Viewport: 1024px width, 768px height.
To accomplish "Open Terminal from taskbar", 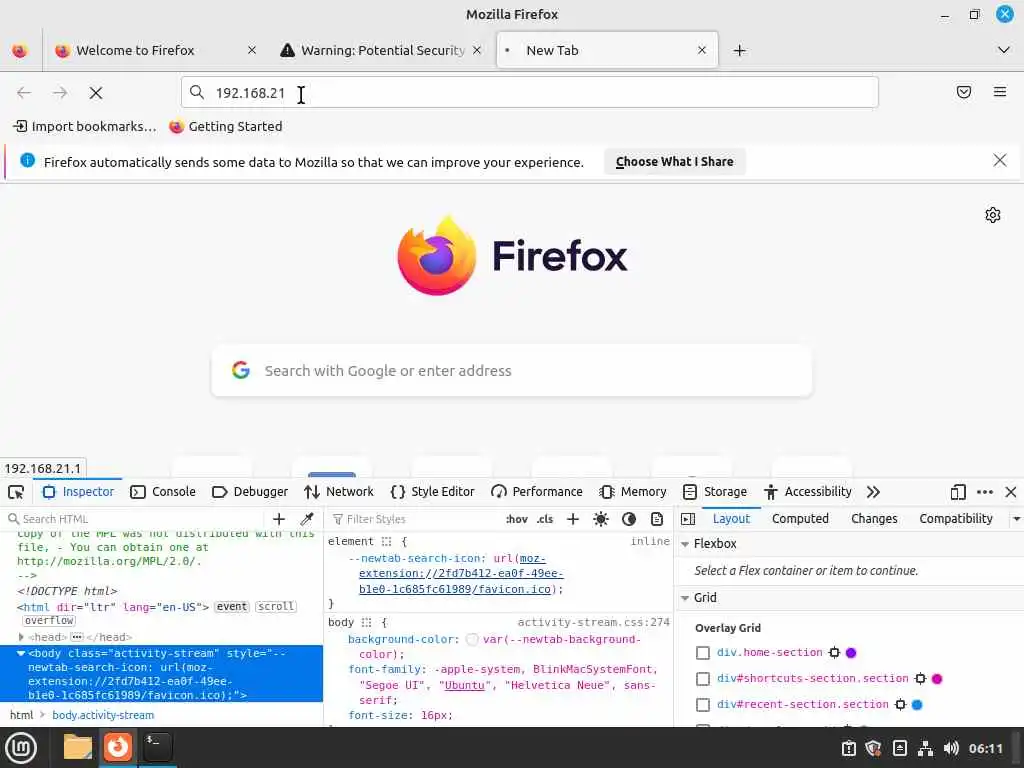I will tap(157, 746).
